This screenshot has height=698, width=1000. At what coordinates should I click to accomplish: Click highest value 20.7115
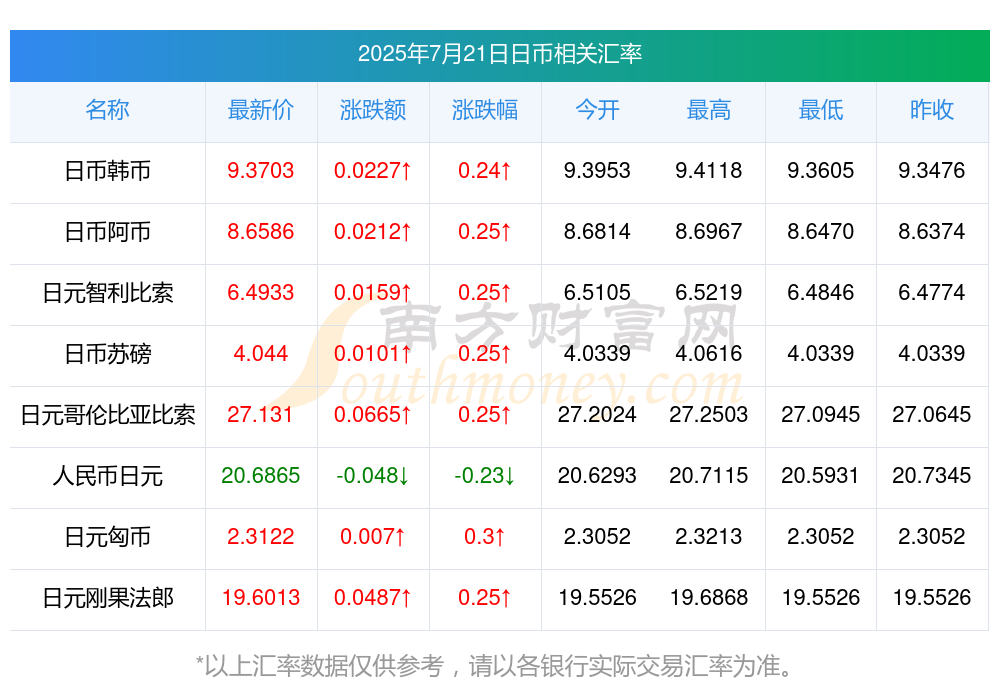[709, 475]
